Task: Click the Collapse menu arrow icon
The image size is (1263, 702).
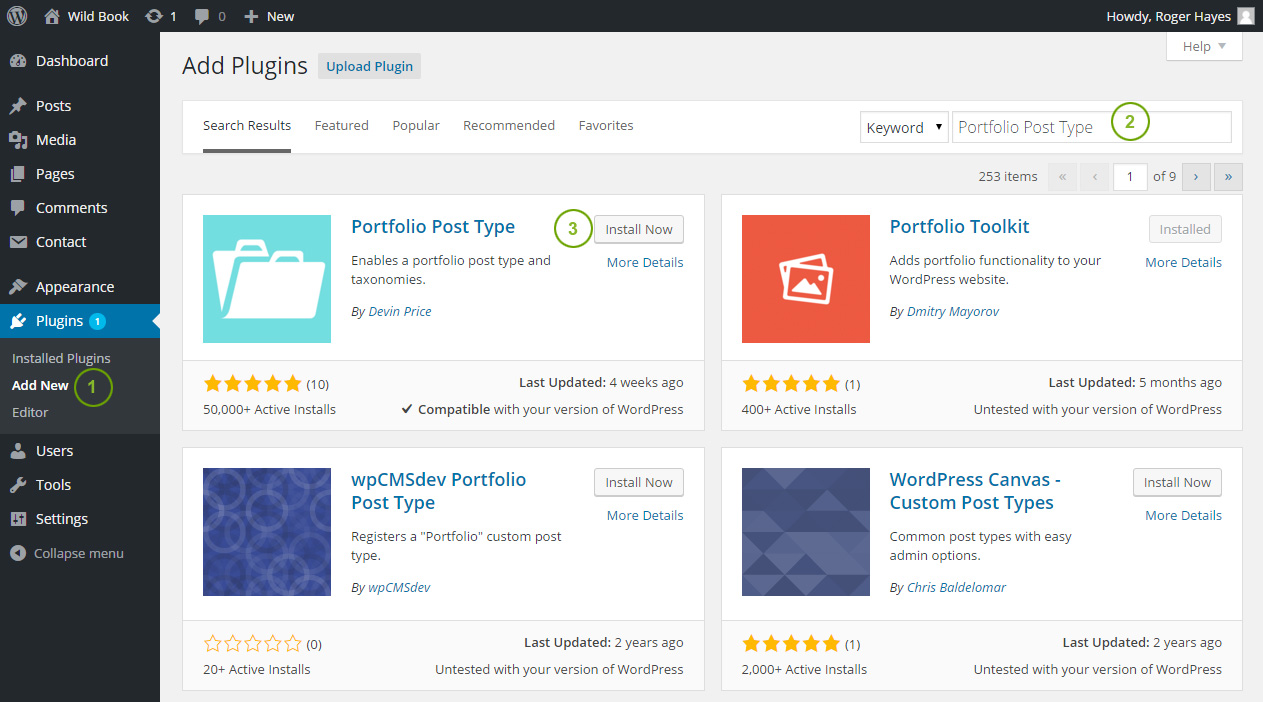Action: (17, 553)
